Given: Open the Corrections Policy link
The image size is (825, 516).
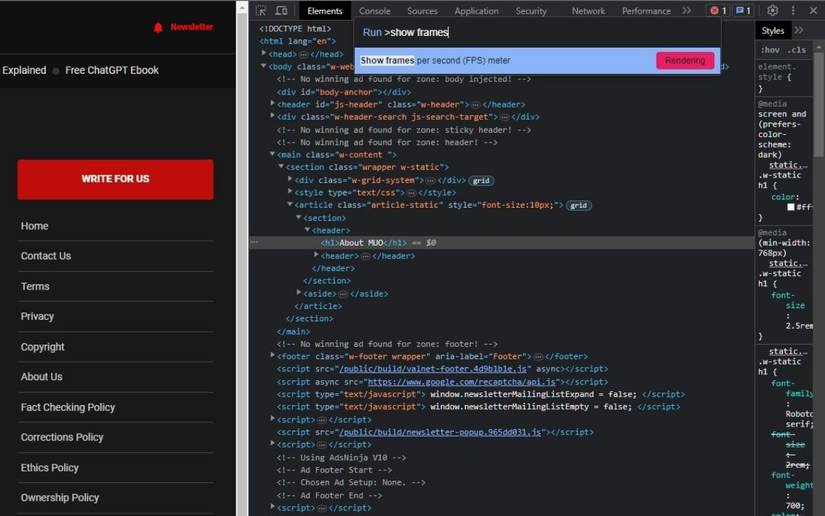Looking at the screenshot, I should pos(62,438).
